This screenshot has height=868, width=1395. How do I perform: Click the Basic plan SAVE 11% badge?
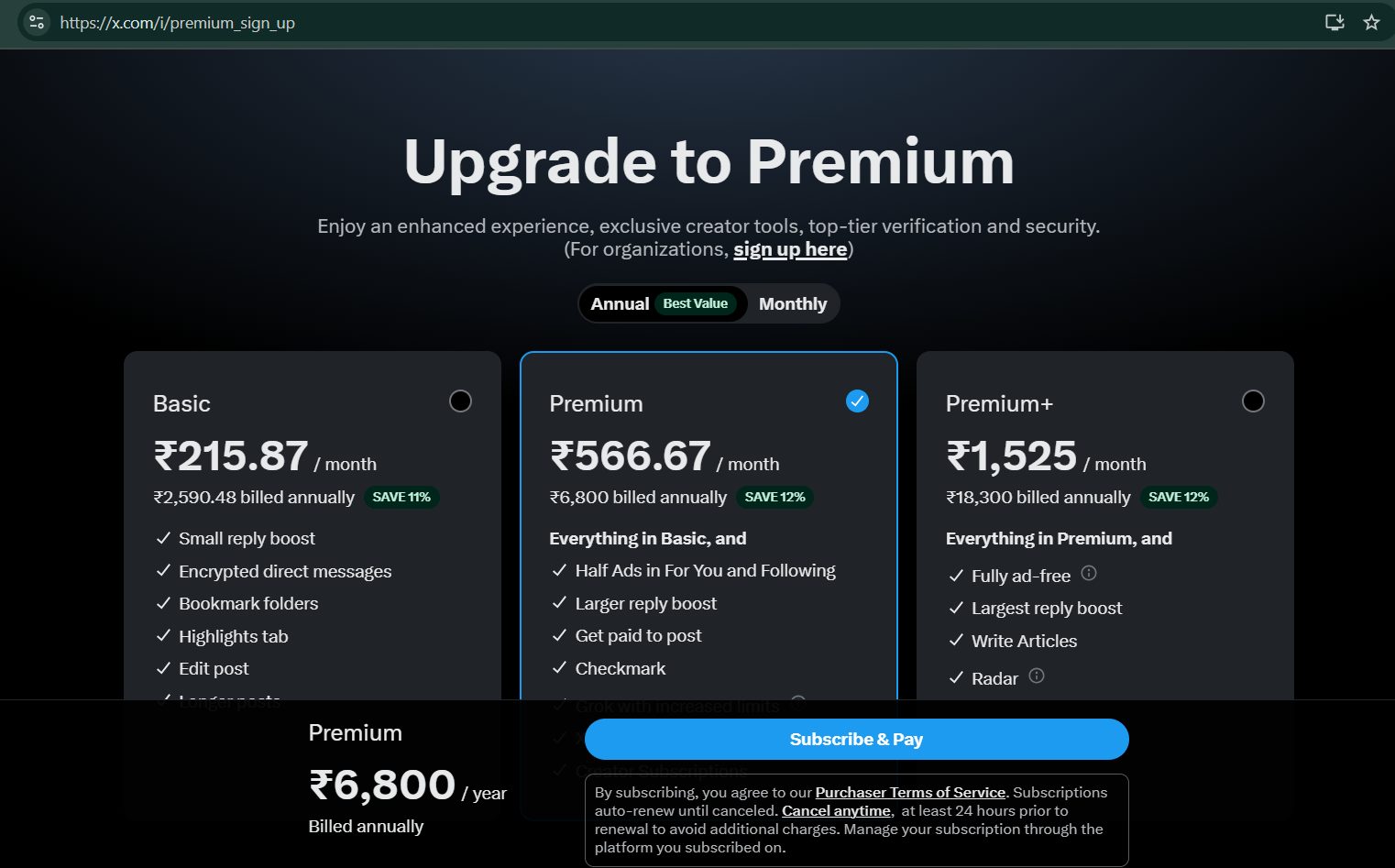point(401,497)
